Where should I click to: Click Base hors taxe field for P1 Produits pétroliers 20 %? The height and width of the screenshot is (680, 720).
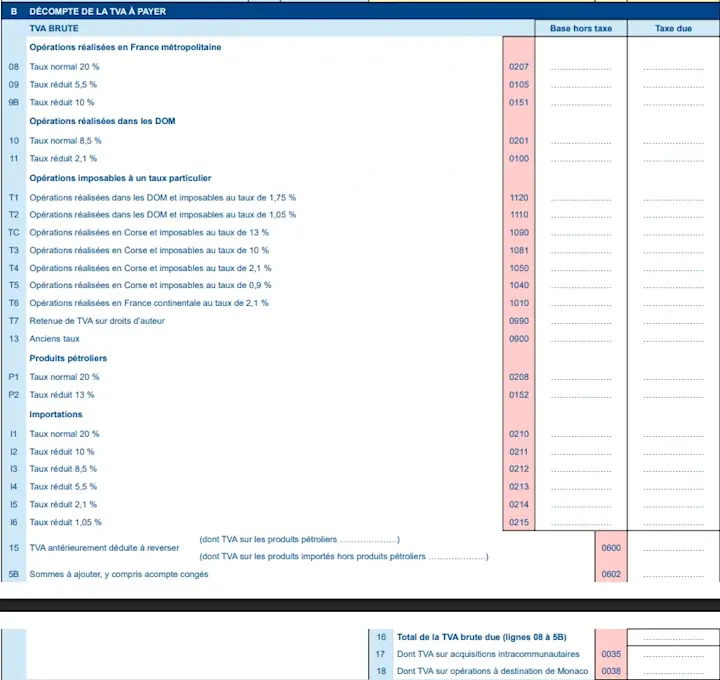tap(581, 377)
